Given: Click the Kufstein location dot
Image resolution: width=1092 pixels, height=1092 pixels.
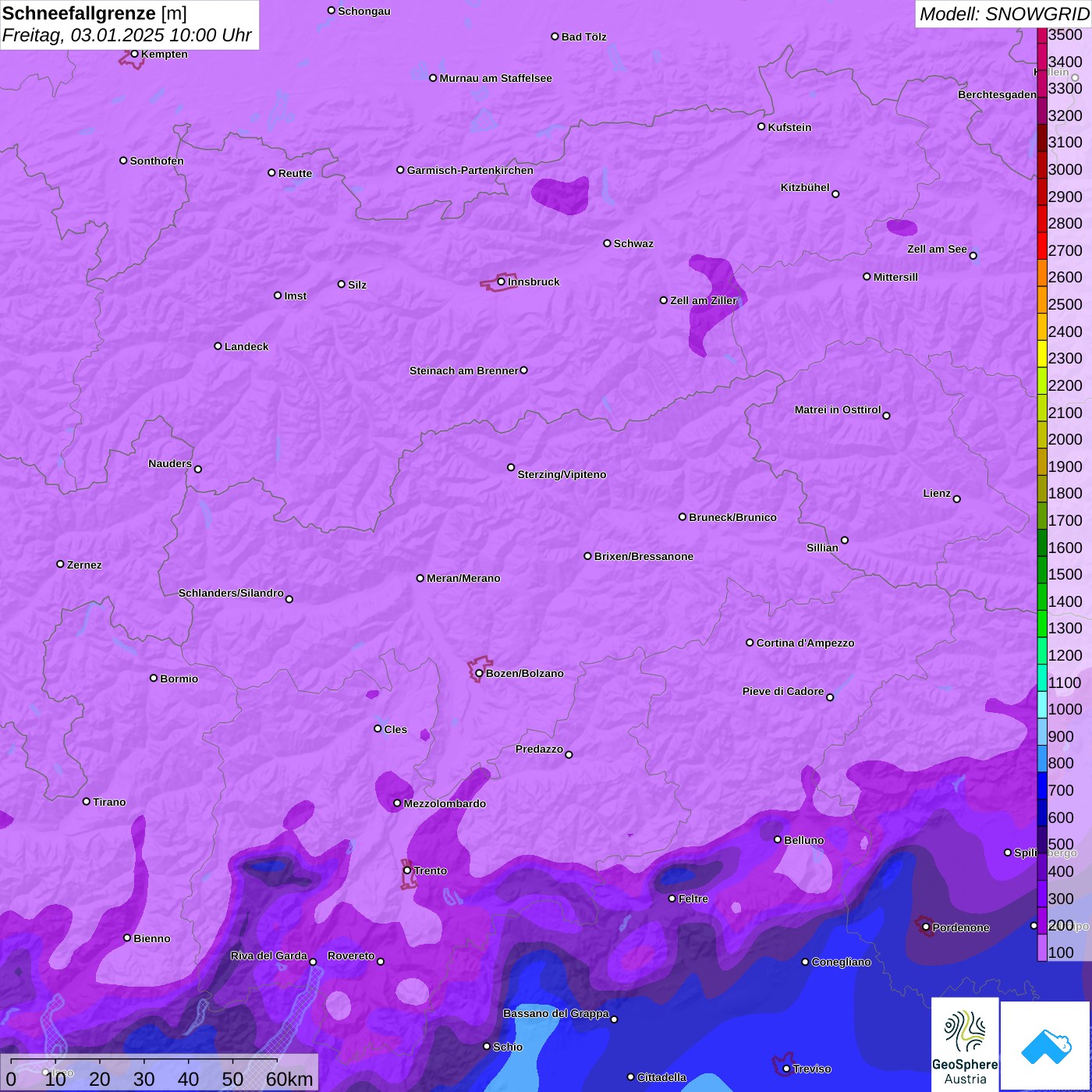Looking at the screenshot, I should pos(762,126).
